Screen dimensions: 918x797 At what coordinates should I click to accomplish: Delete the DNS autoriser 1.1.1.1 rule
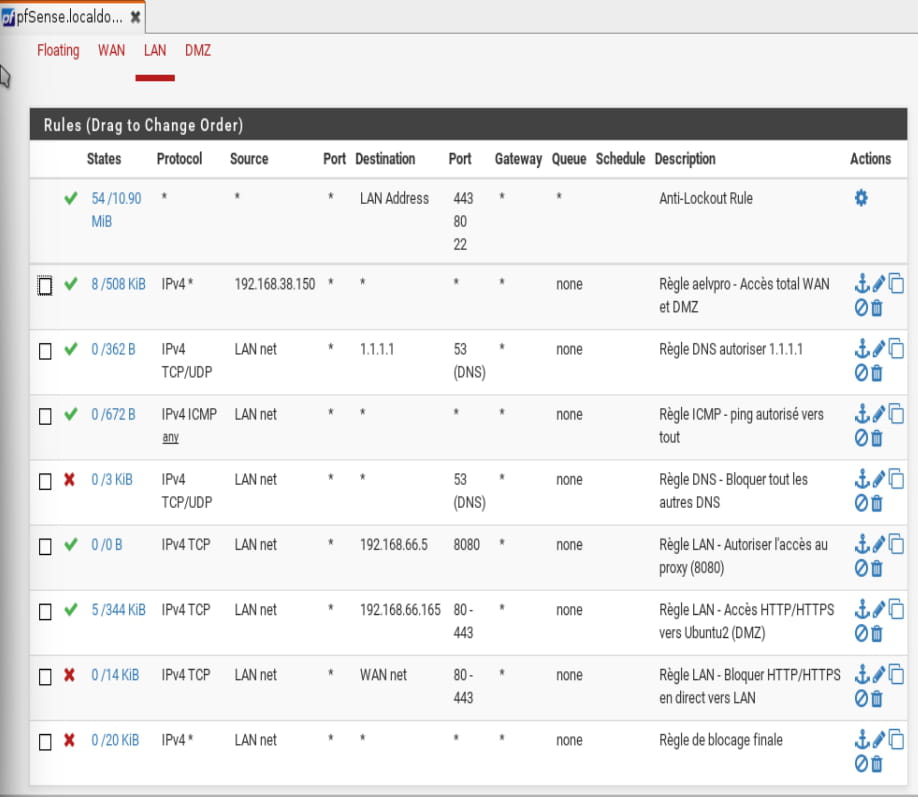tap(877, 373)
